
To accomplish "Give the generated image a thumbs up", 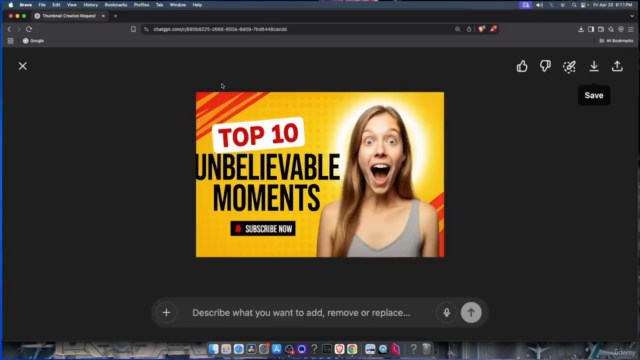I will 522,66.
